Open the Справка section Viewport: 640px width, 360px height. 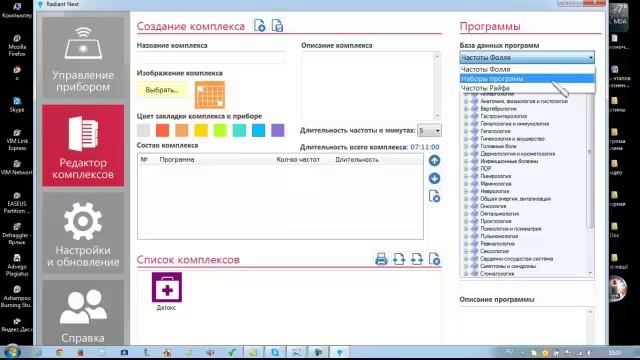pos(83,313)
